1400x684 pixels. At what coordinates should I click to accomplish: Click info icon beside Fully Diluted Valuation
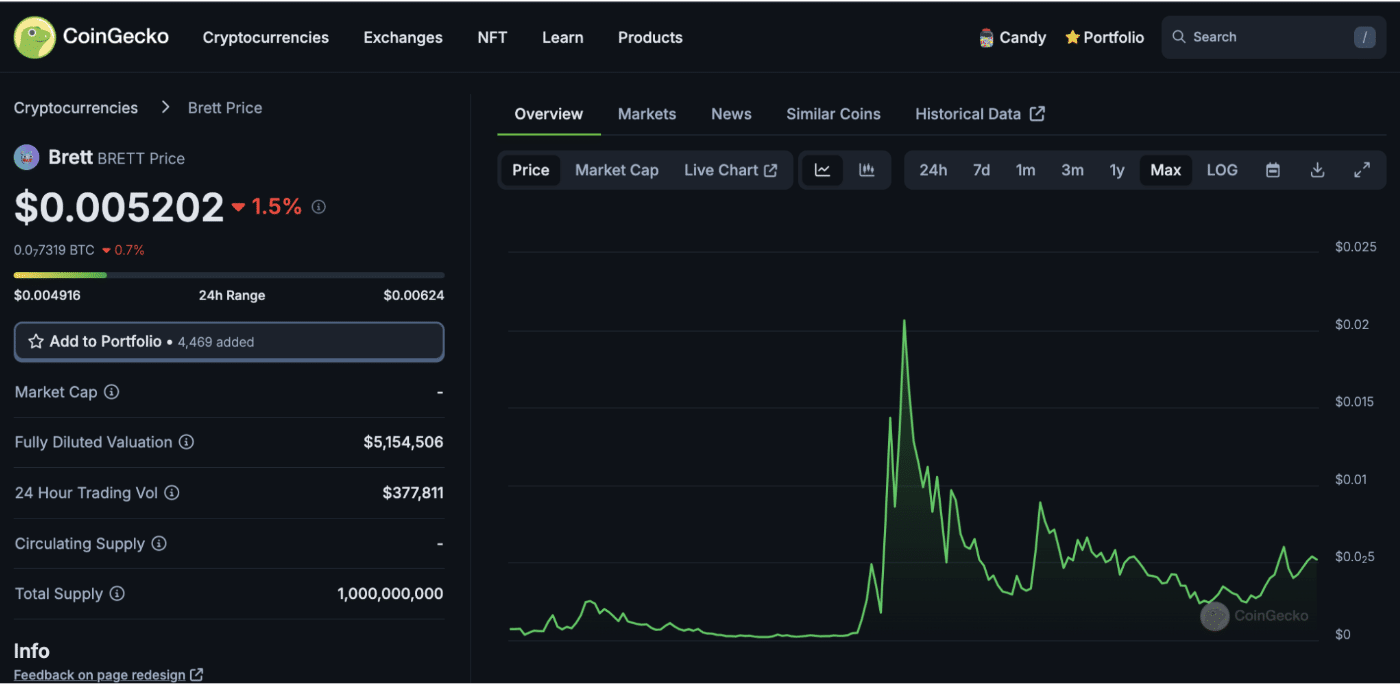click(187, 442)
